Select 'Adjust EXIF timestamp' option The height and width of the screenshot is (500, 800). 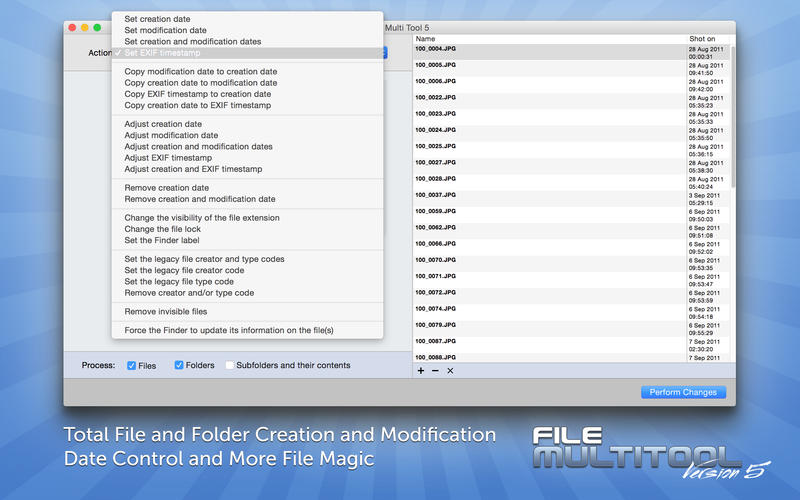[168, 158]
